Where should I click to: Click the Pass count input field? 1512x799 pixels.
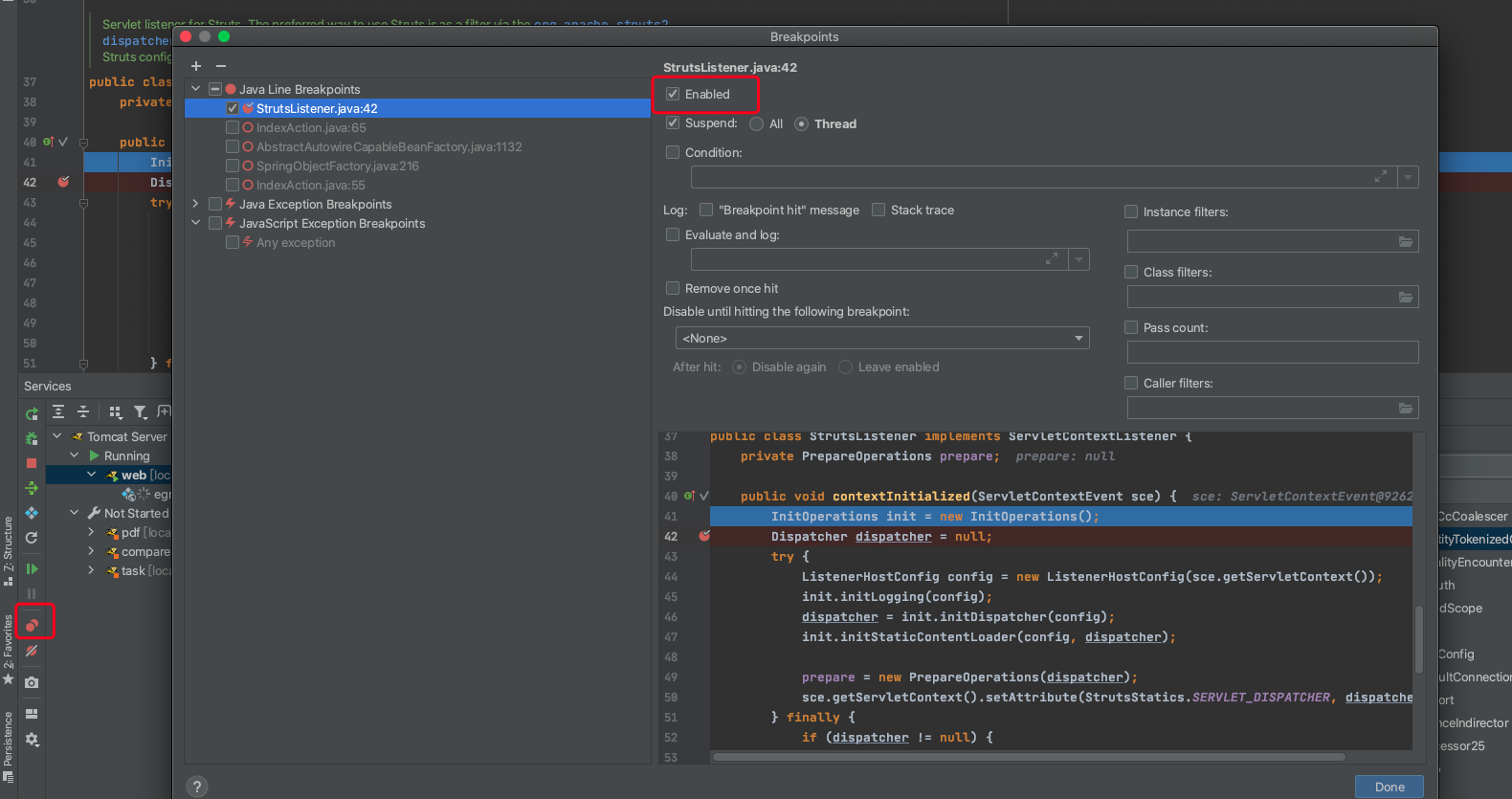1272,352
